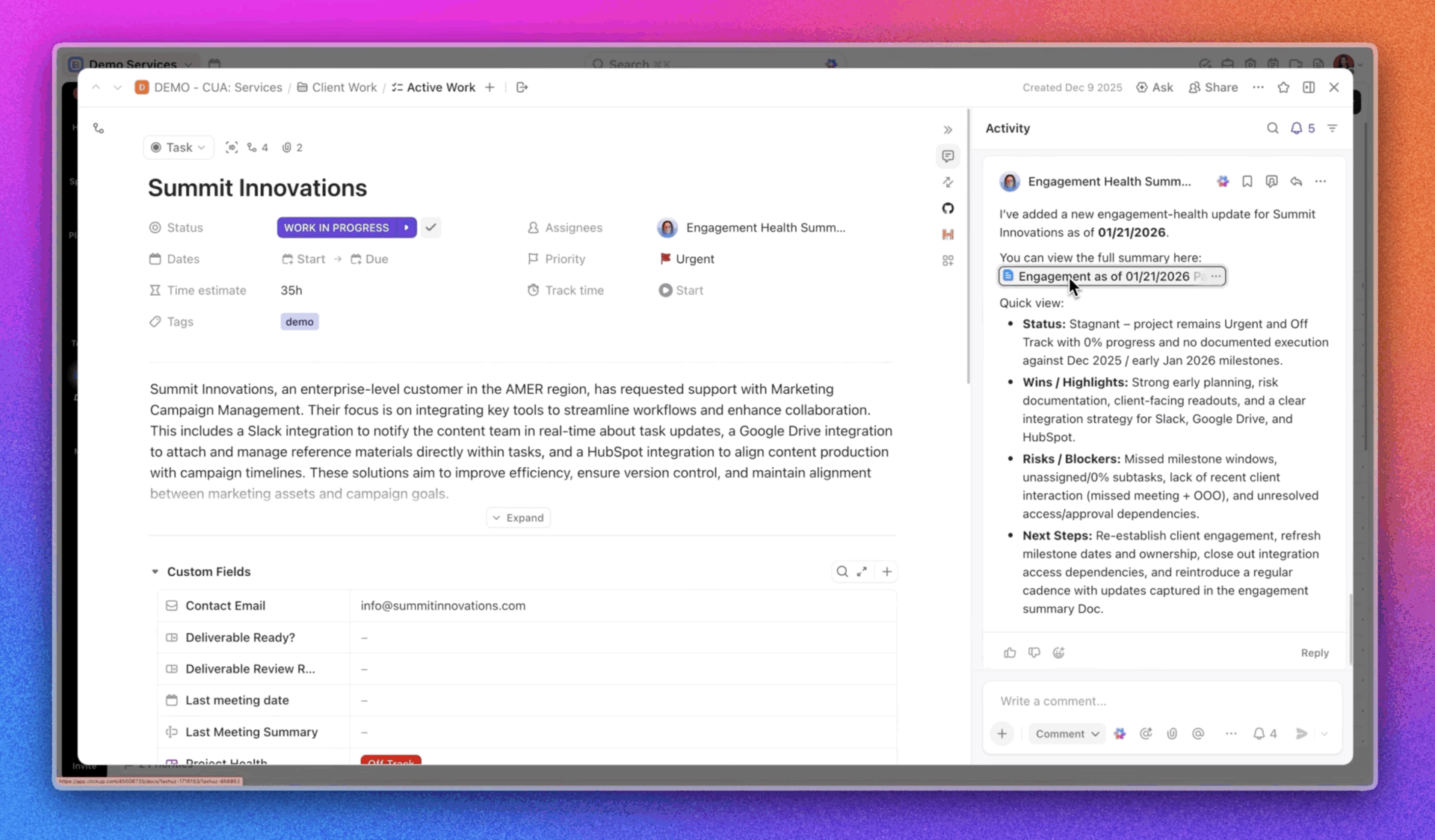
Task: Add a new custom field with plus
Action: pyautogui.click(x=886, y=572)
